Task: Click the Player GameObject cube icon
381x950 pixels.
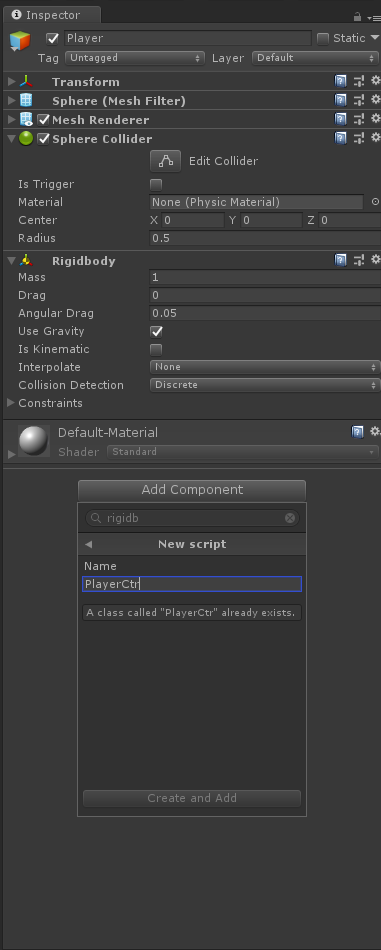Action: (x=20, y=41)
